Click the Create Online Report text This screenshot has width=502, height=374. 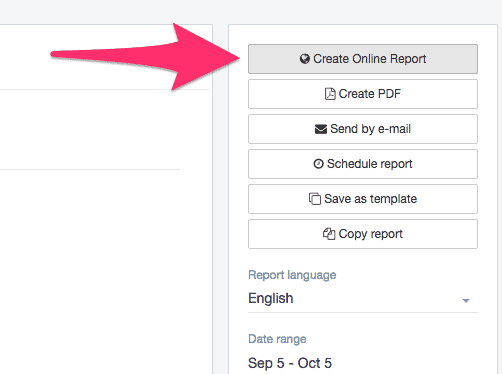click(369, 59)
